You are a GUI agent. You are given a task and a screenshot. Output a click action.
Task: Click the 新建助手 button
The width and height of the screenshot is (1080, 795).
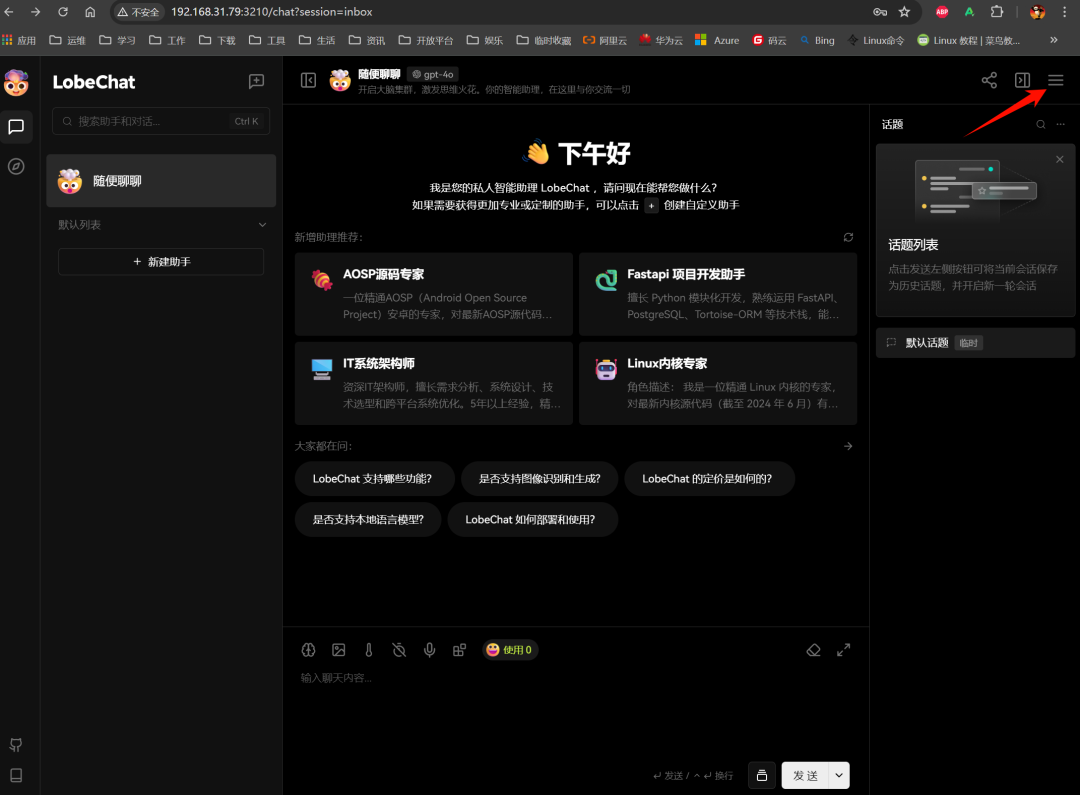tap(161, 262)
